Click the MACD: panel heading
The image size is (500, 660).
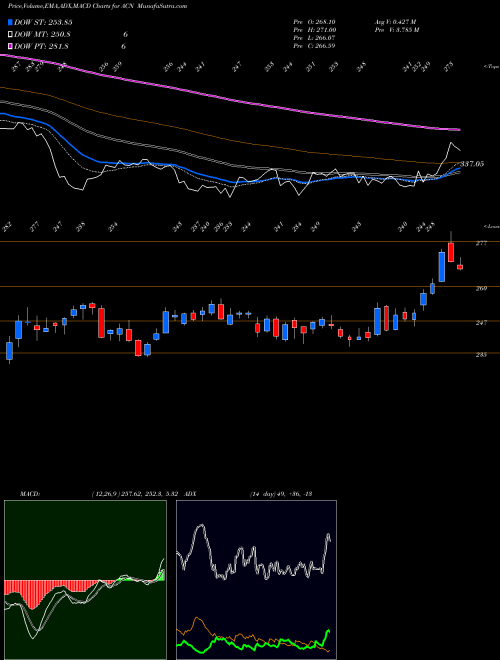30,493
